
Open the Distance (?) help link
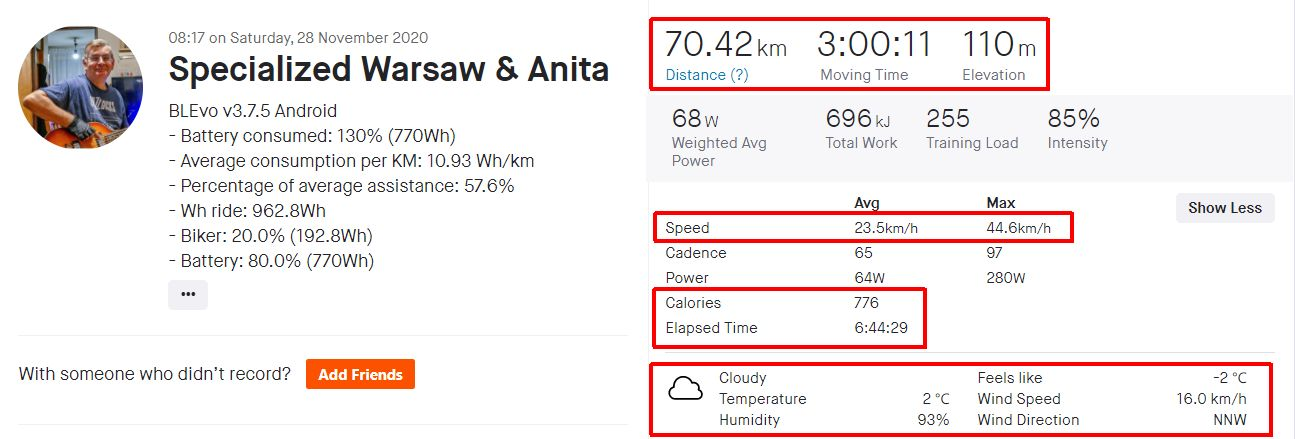[706, 75]
